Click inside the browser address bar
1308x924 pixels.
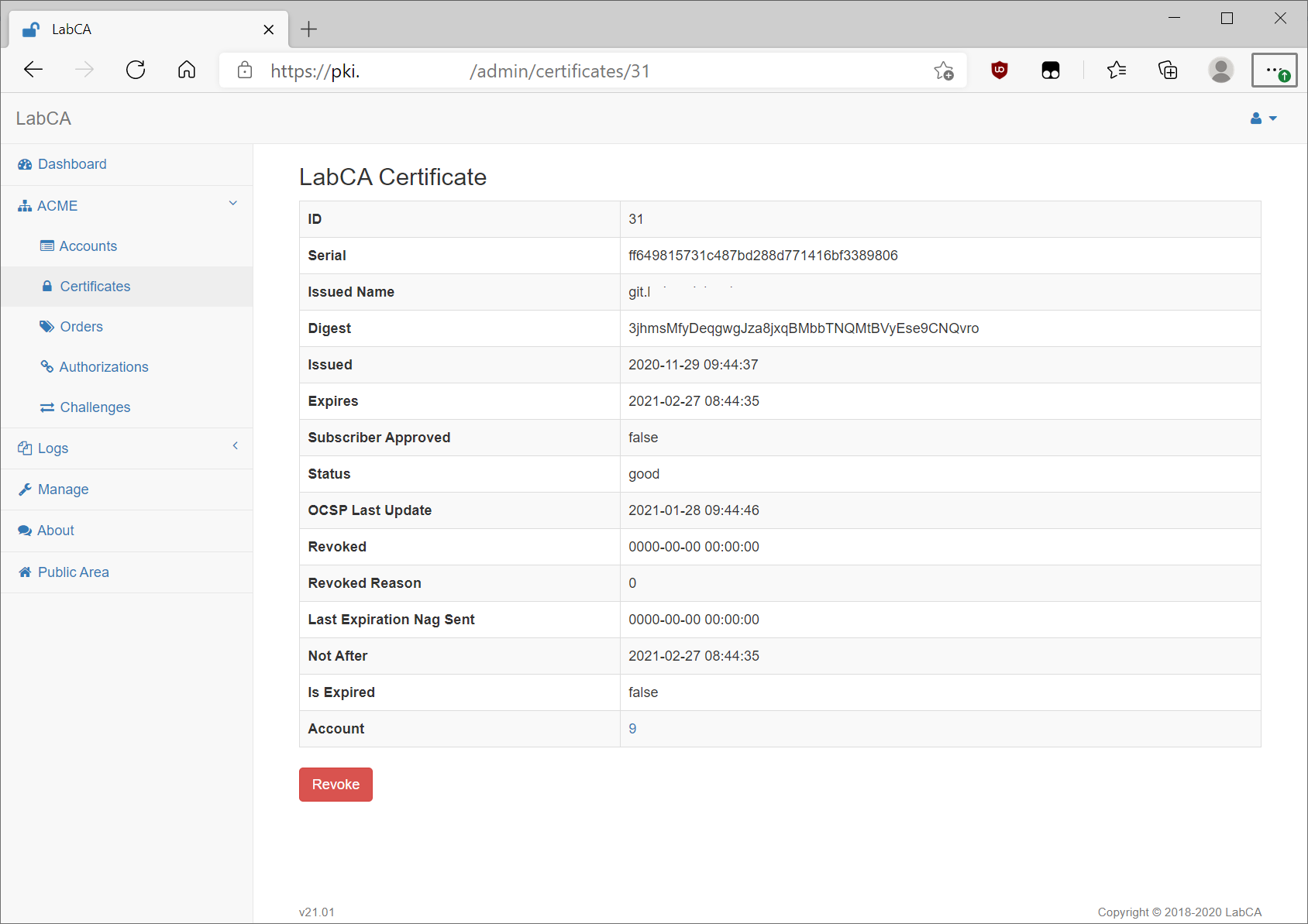[x=542, y=70]
